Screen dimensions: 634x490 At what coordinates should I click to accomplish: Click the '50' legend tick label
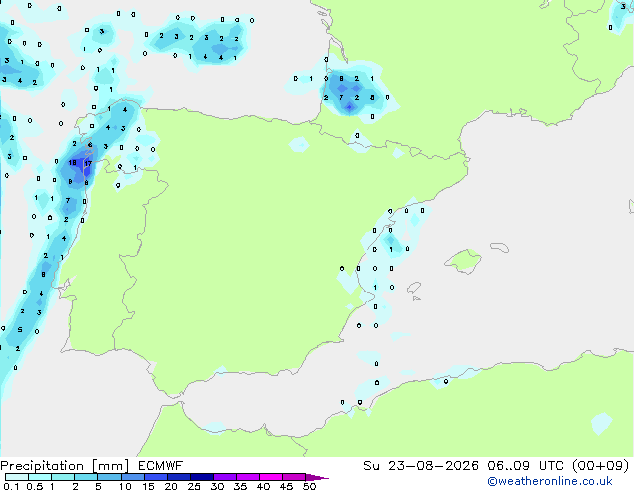pyautogui.click(x=309, y=486)
